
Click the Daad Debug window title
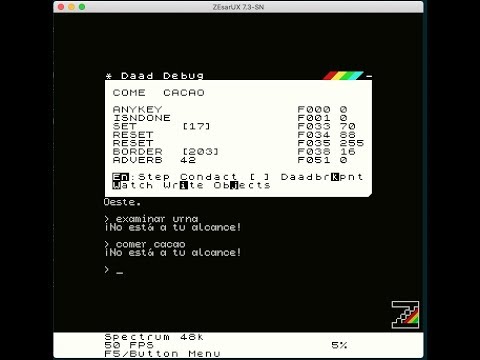pyautogui.click(x=162, y=76)
